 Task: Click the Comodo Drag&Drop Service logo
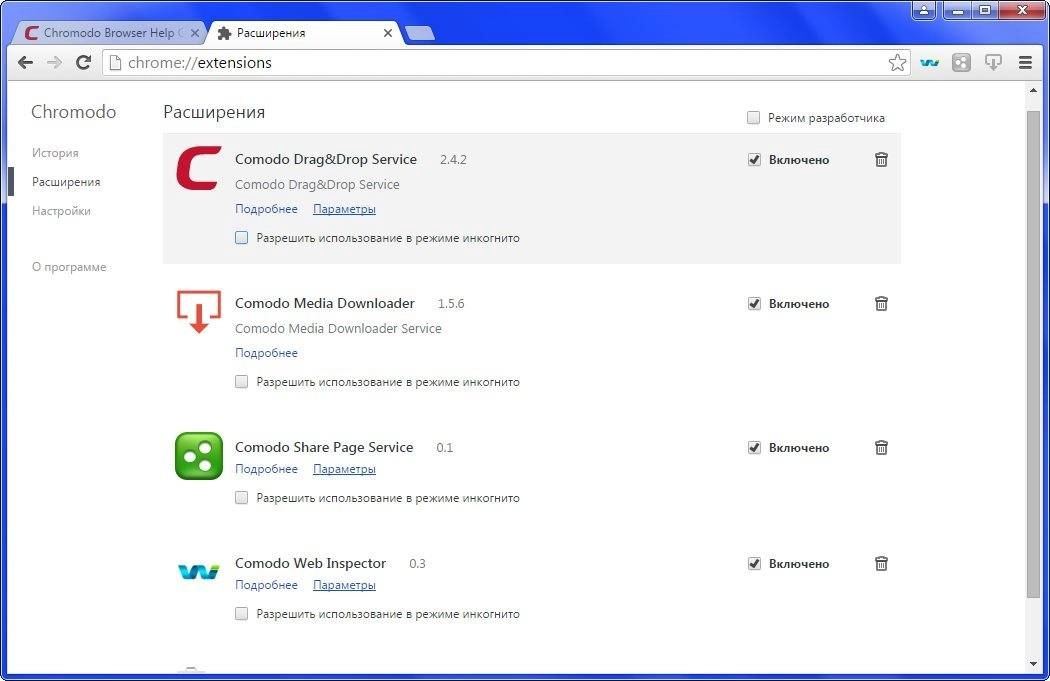[x=199, y=168]
